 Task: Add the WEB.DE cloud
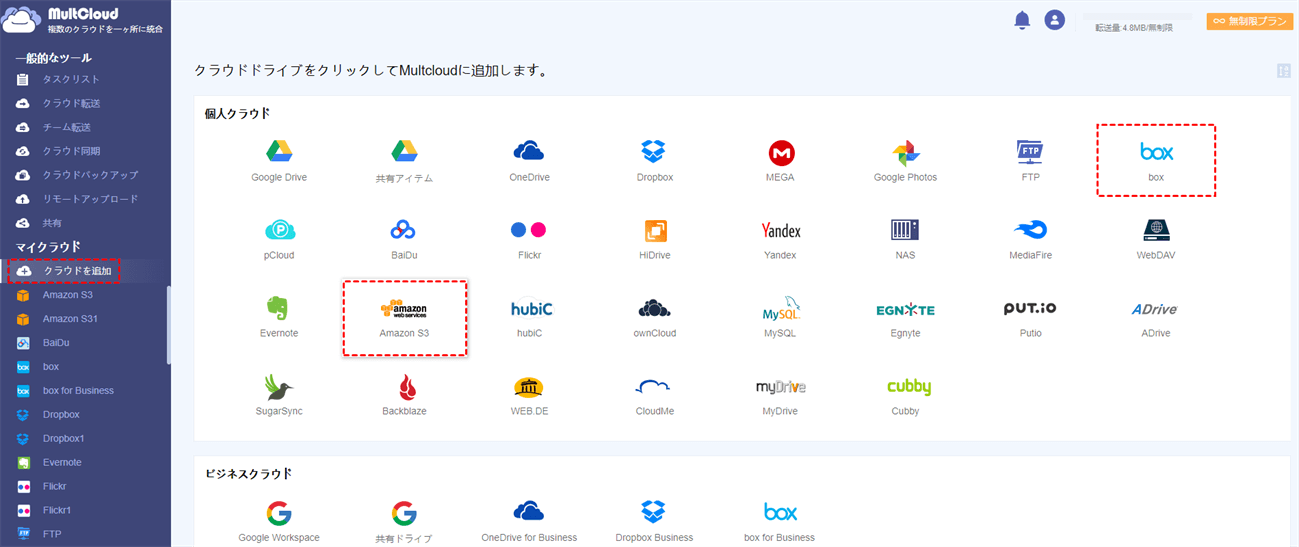529,395
